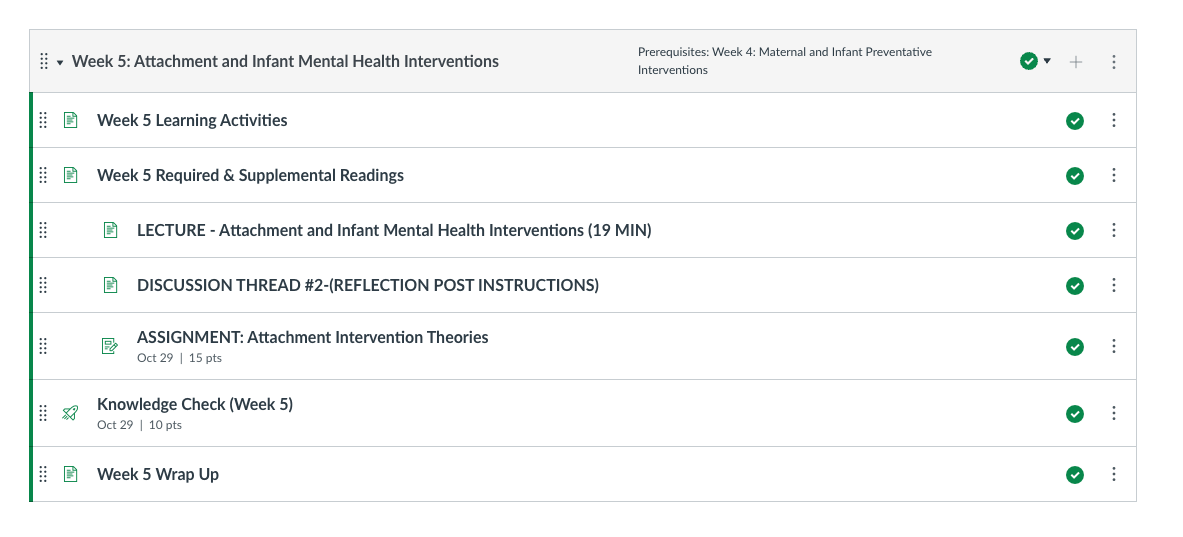
Task: Click the plus icon to add module item
Action: (x=1076, y=62)
